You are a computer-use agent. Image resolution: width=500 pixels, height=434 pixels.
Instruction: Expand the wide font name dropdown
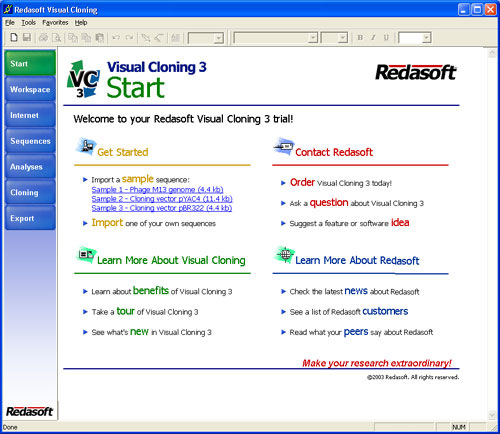point(276,38)
